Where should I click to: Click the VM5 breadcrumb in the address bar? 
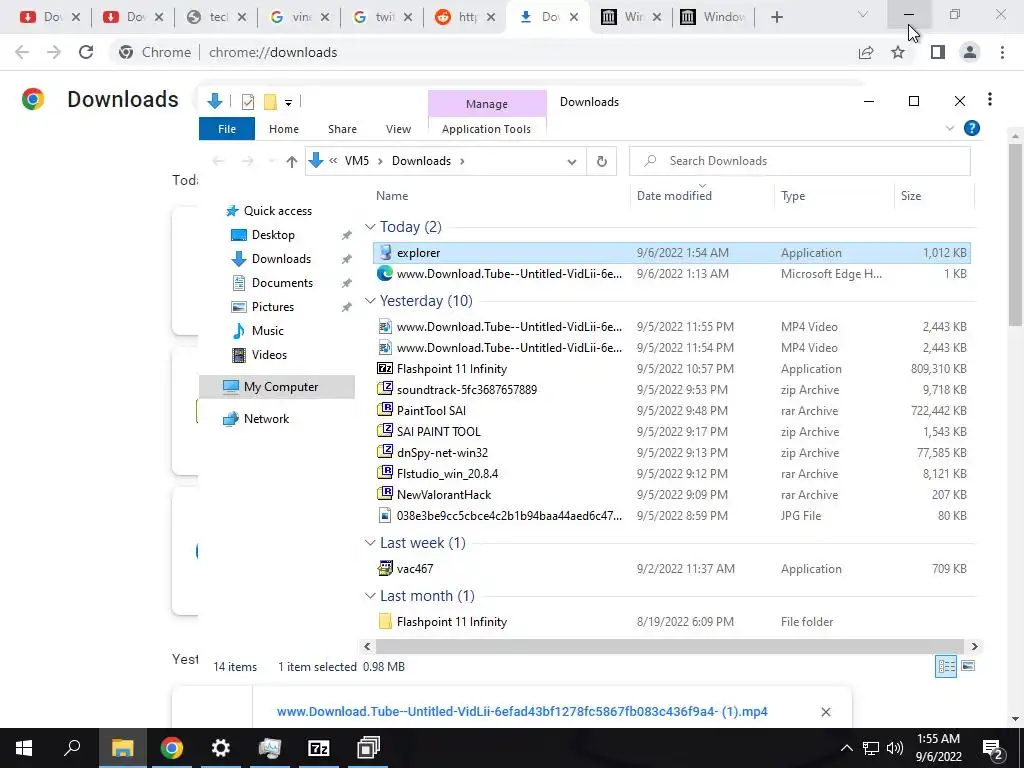pyautogui.click(x=357, y=161)
